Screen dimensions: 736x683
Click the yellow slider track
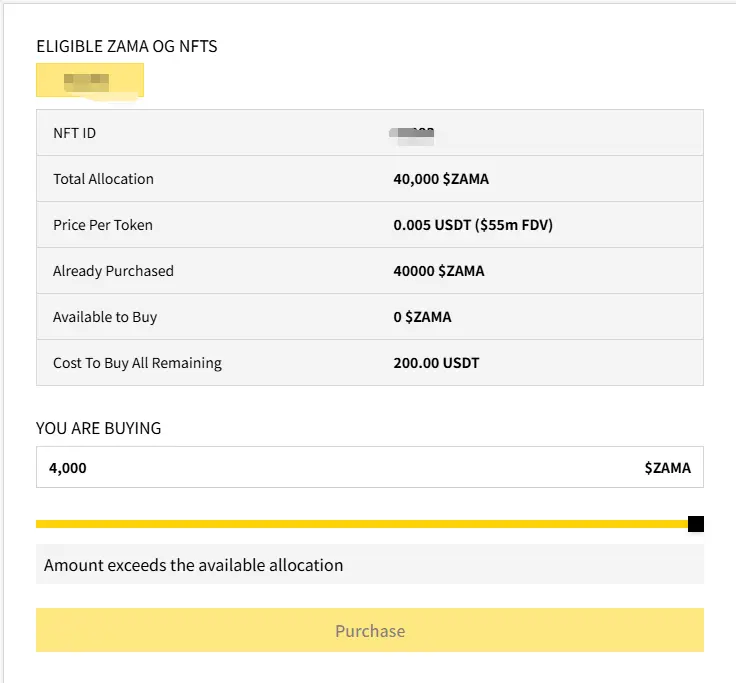[x=360, y=524]
